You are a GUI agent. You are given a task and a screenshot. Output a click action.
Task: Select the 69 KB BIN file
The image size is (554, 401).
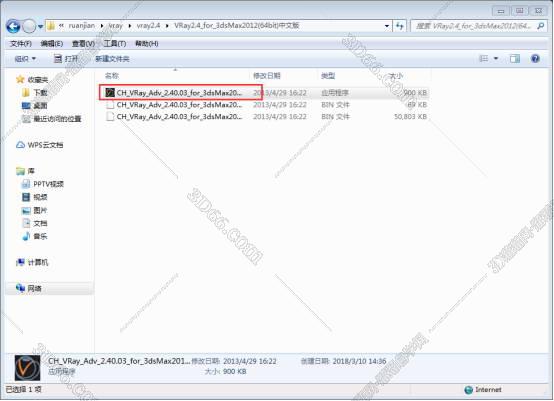pyautogui.click(x=264, y=105)
